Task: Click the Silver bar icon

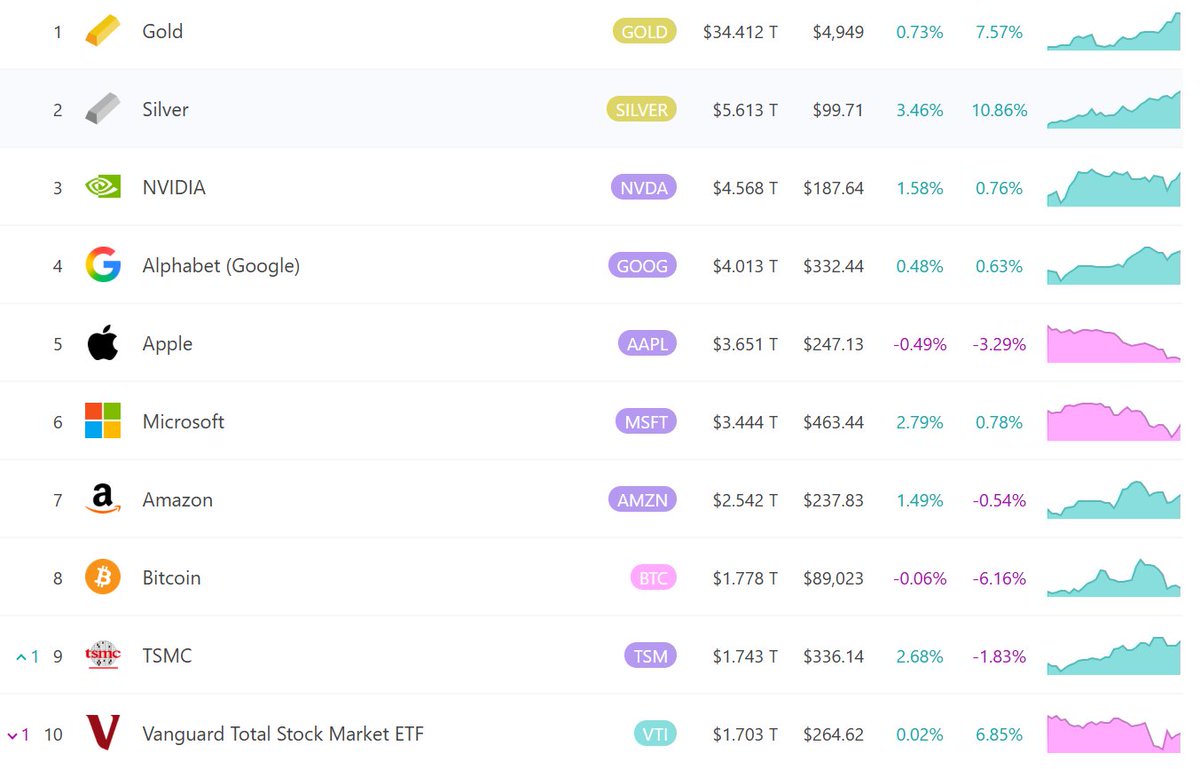Action: [102, 109]
